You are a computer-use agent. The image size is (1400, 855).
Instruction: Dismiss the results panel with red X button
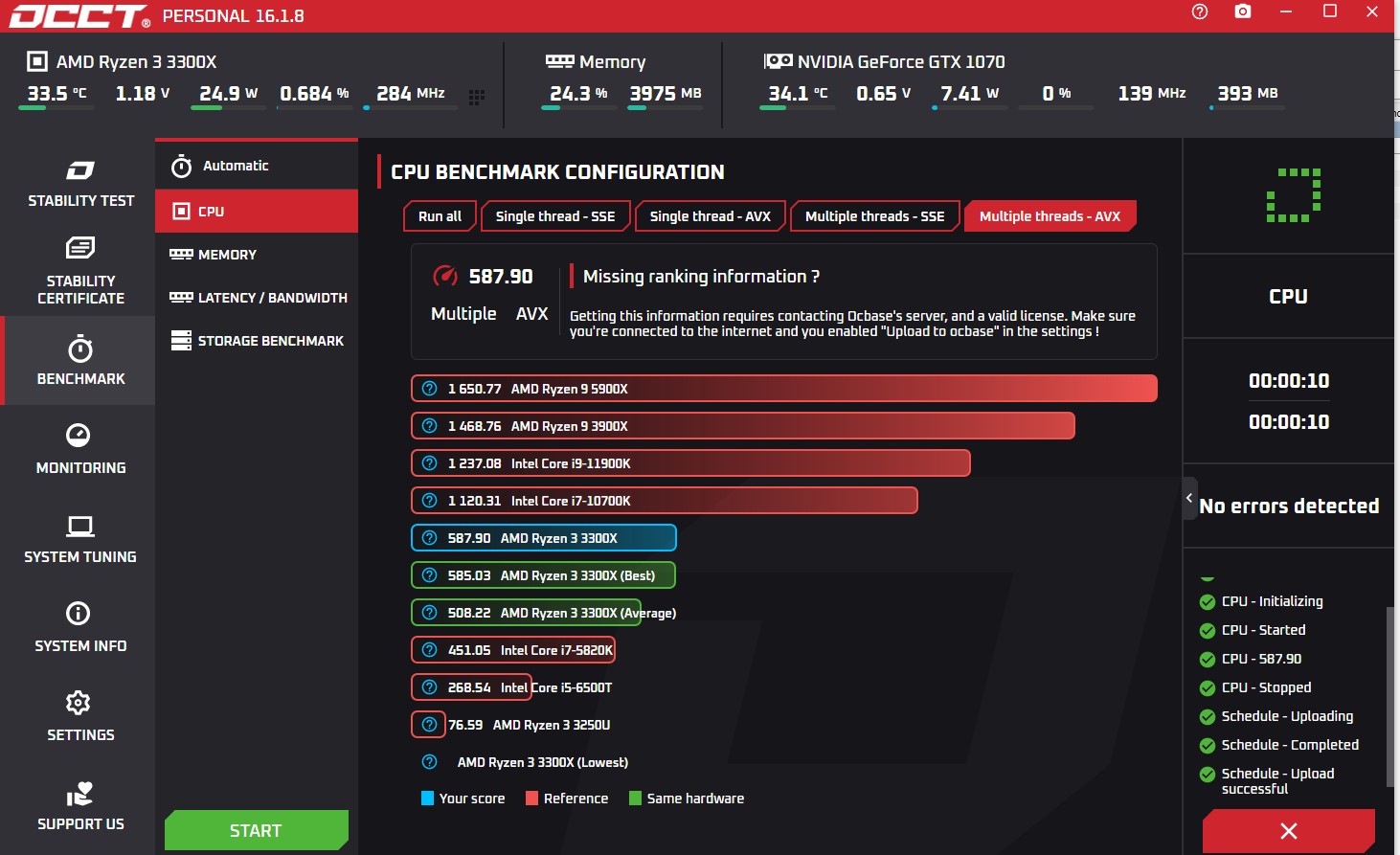[x=1289, y=830]
